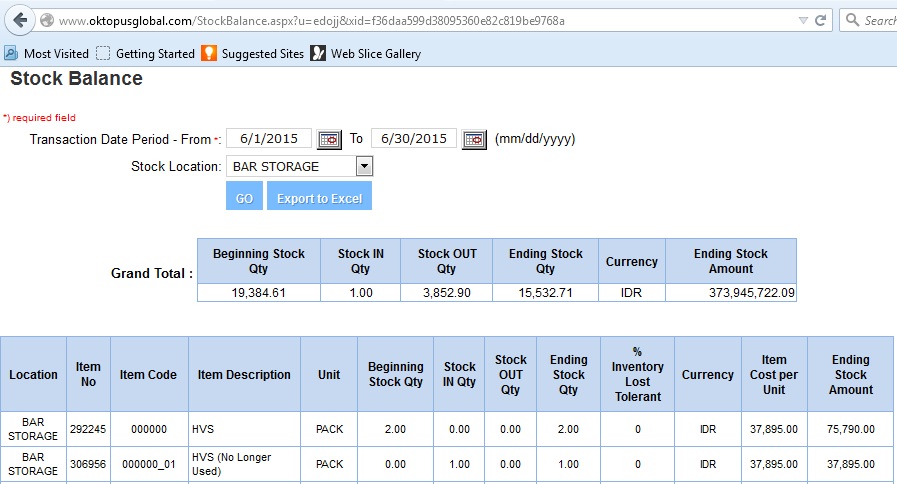Click the reload page icon
Viewport: 897px width, 484px height.
[x=821, y=20]
